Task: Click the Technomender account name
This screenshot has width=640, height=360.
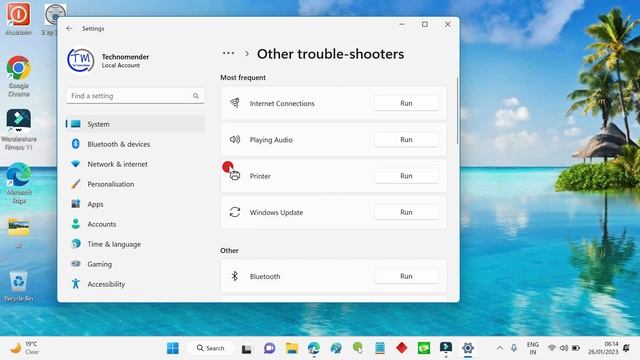Action: click(125, 57)
